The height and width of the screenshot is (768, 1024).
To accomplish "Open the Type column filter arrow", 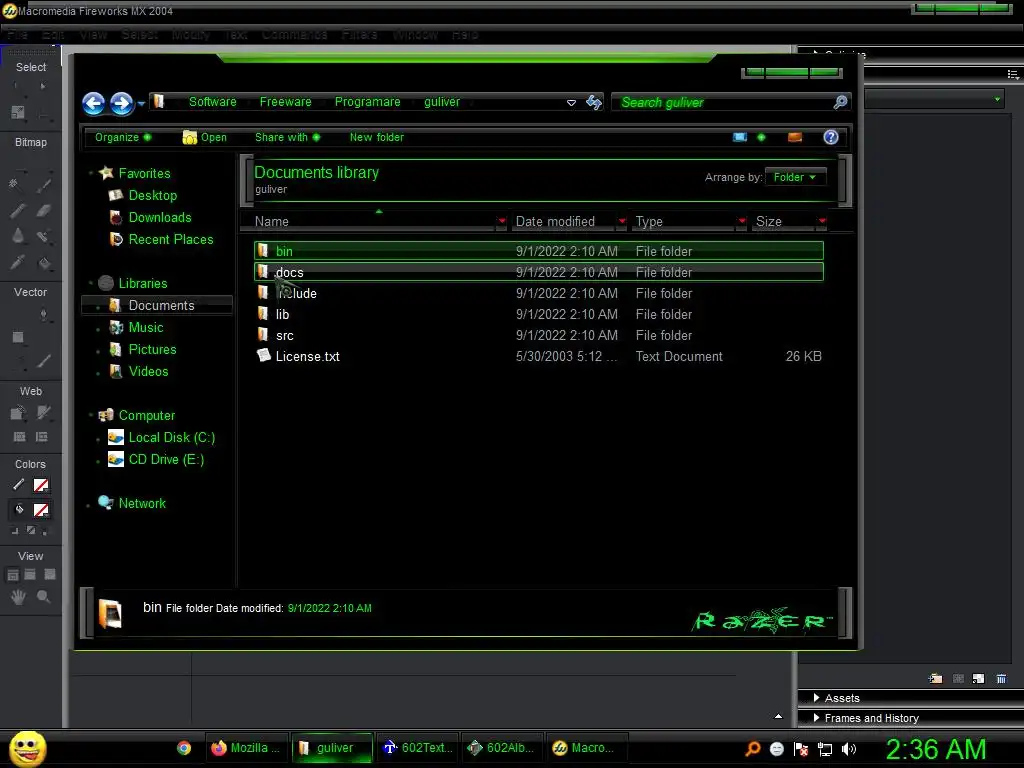I will (x=742, y=221).
